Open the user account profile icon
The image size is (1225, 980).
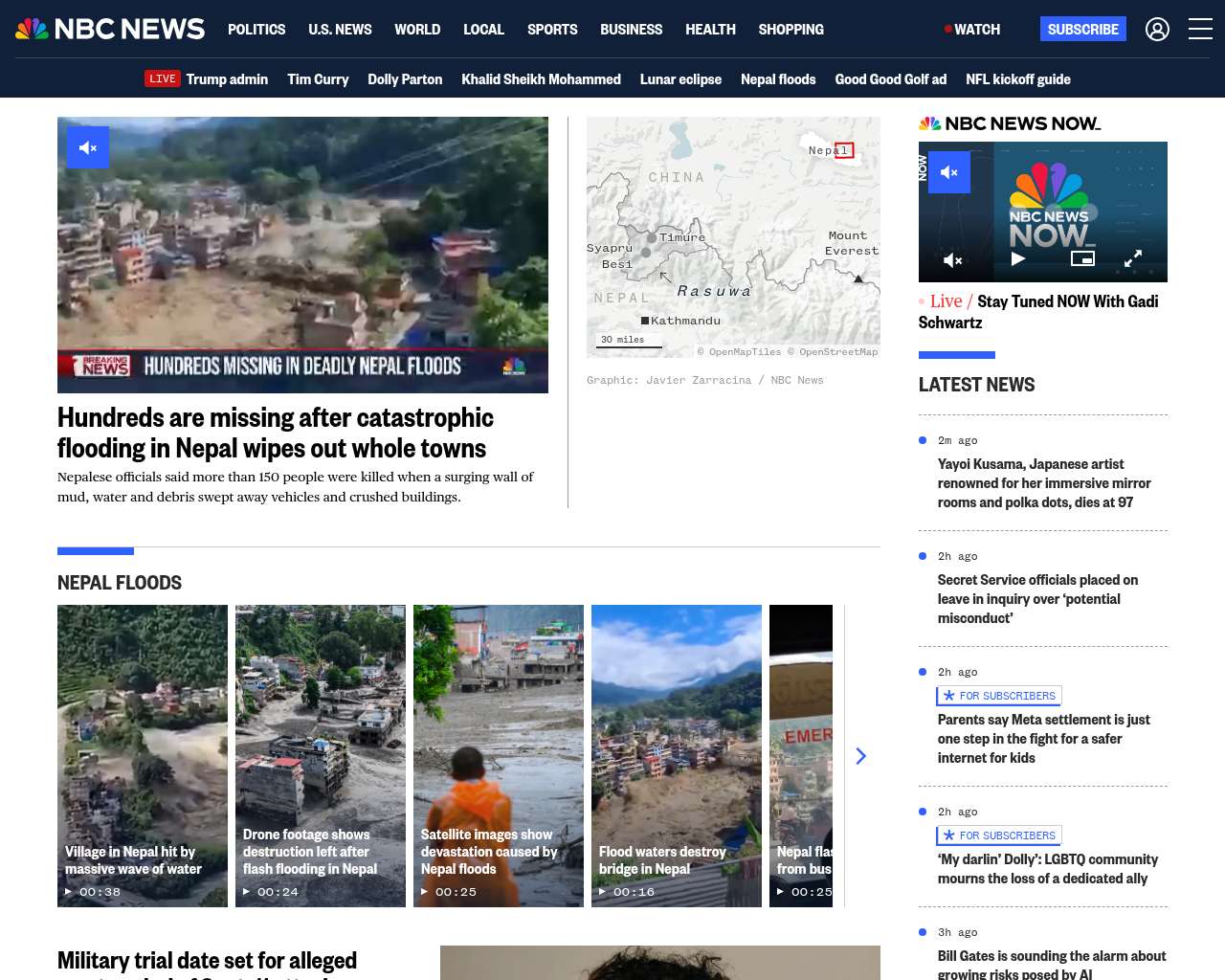coord(1157,30)
